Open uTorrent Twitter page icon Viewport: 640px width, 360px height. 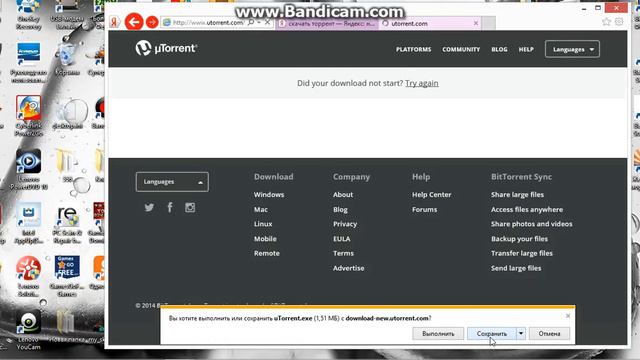coord(149,207)
